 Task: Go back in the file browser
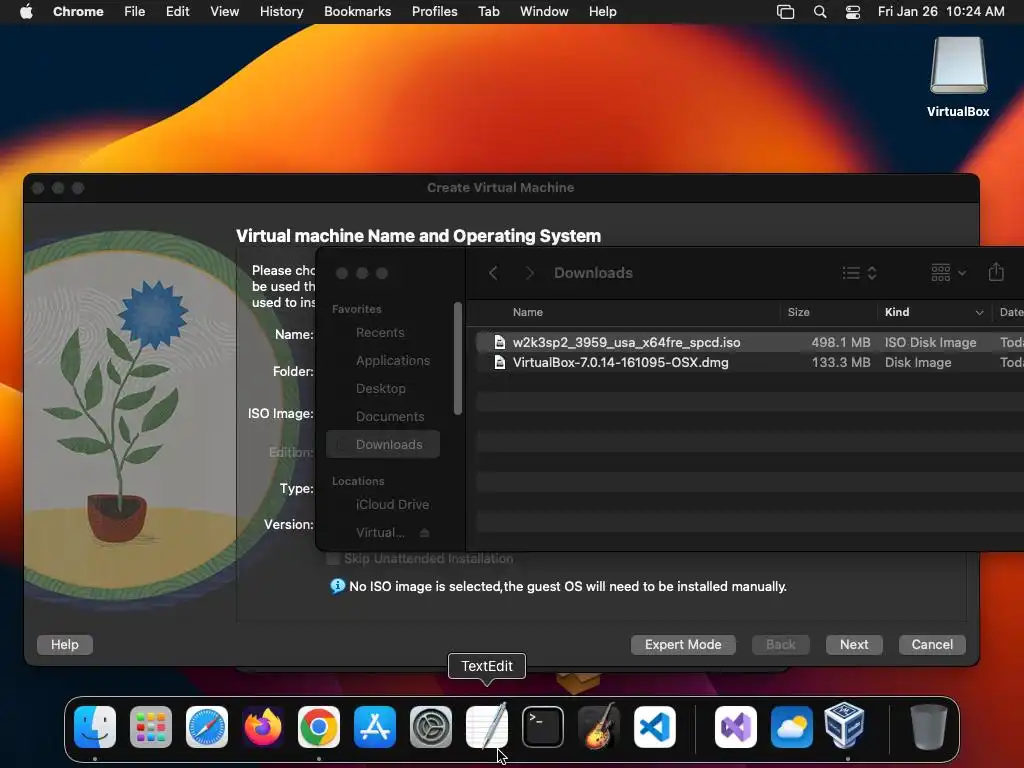point(494,273)
